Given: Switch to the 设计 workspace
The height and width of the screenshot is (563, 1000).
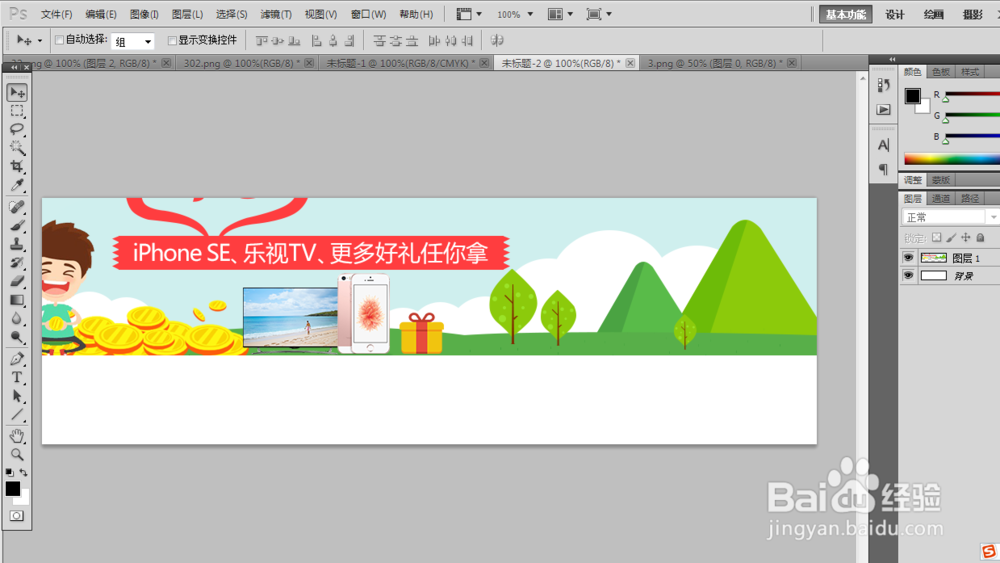Looking at the screenshot, I should point(895,15).
